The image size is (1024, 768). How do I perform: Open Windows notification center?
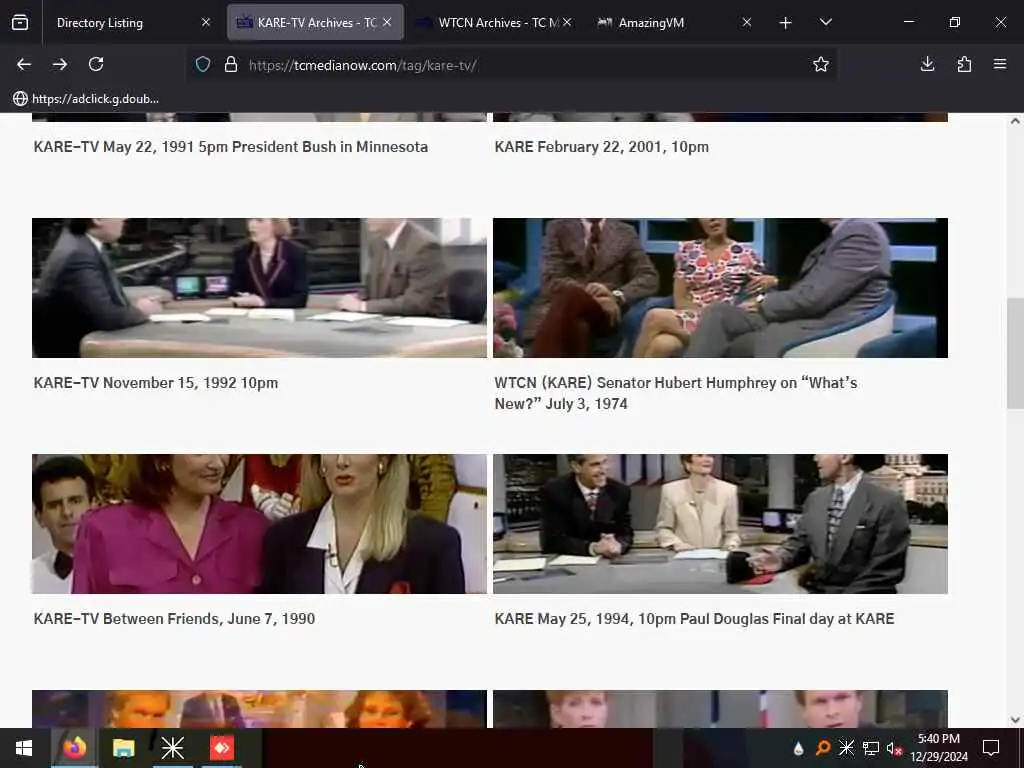[991, 748]
